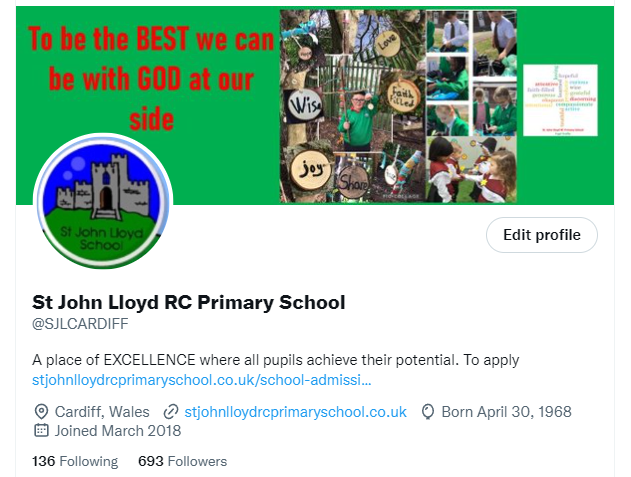Click the bio text about EXCELLENCE
This screenshot has width=631, height=477.
click(x=275, y=360)
